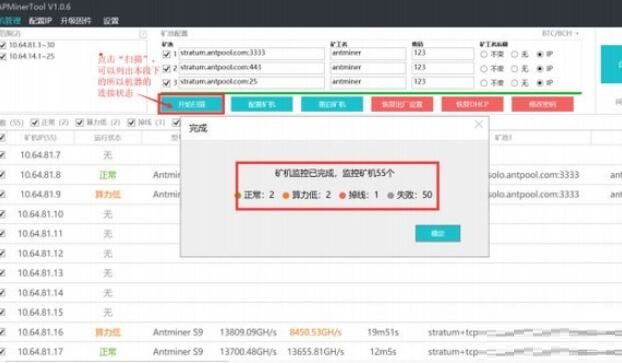The width and height of the screenshot is (622, 363).
Task: Open the 配置IP menu tab
Action: point(40,21)
